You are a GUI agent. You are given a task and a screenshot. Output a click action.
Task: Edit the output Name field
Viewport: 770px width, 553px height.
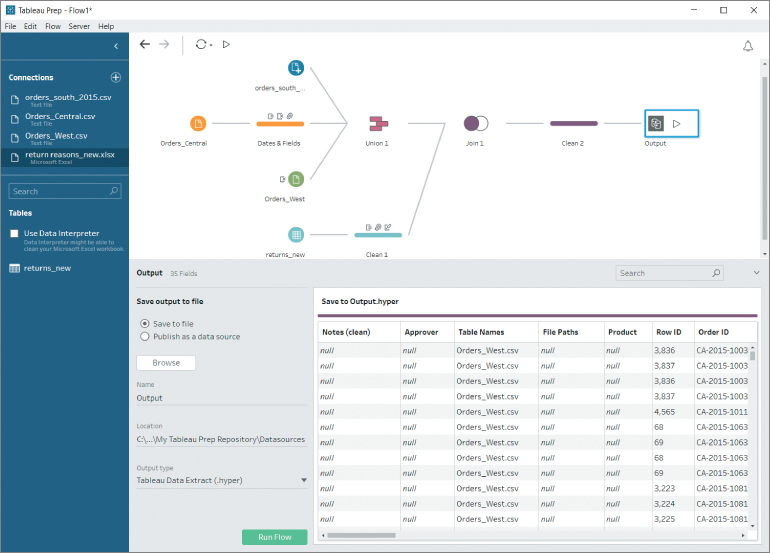[x=221, y=398]
